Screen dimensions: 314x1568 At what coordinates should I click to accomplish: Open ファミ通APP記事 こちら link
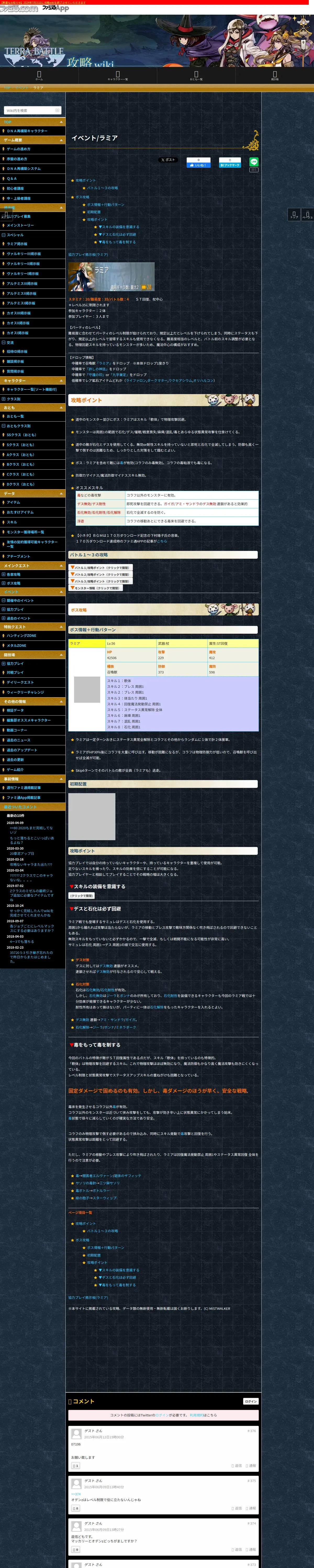point(161,541)
